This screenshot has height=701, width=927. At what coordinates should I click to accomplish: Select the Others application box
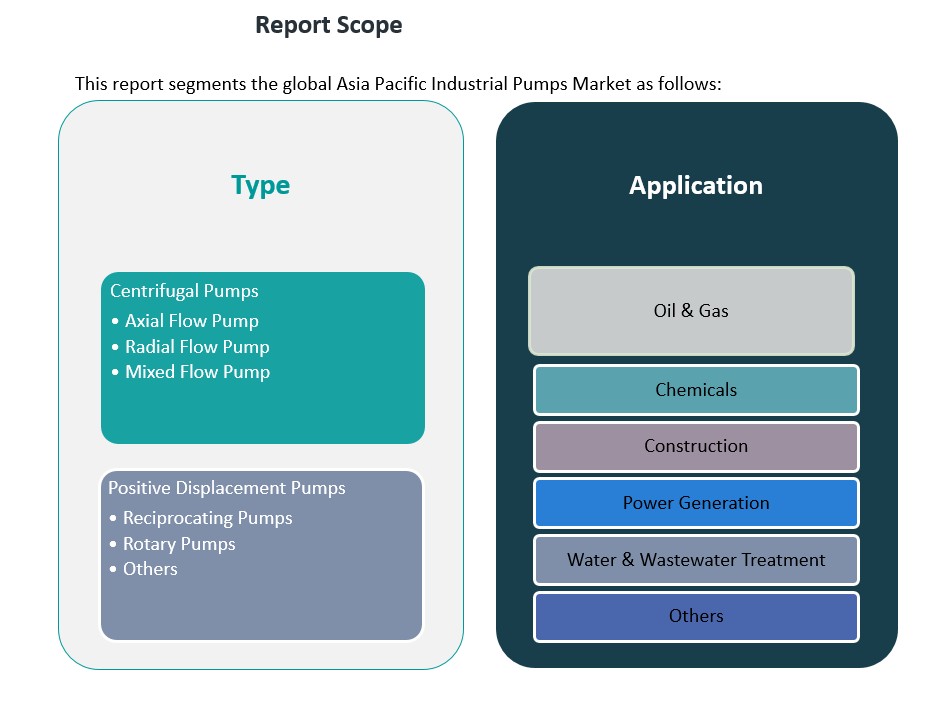696,616
